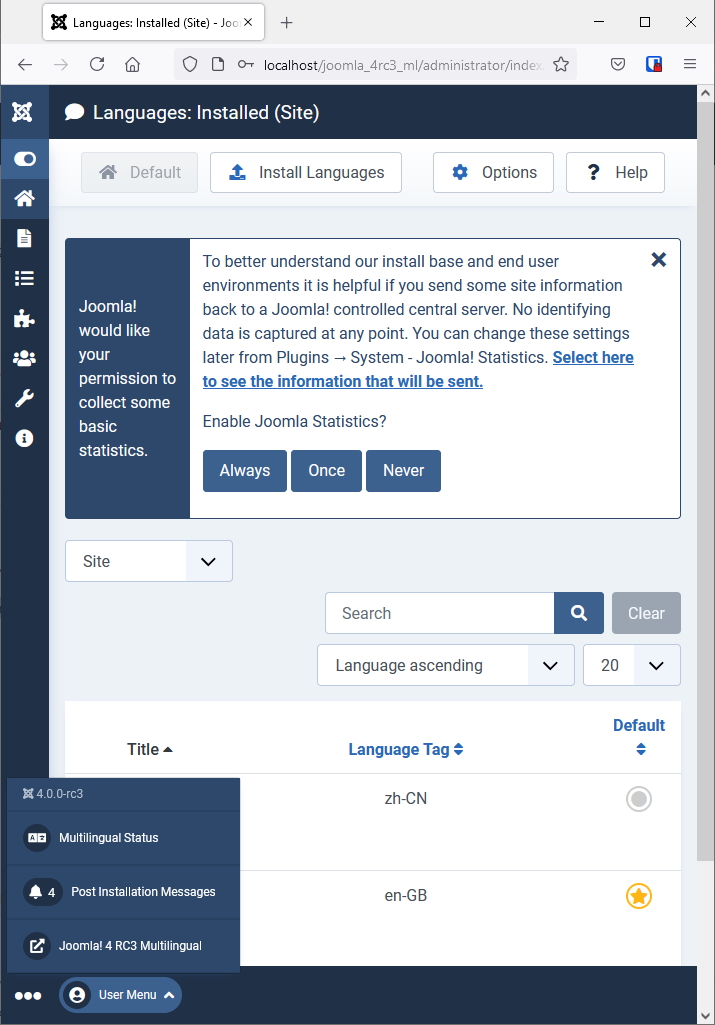Toggle the sidebar menu switch icon
The width and height of the screenshot is (715, 1025).
pos(25,159)
